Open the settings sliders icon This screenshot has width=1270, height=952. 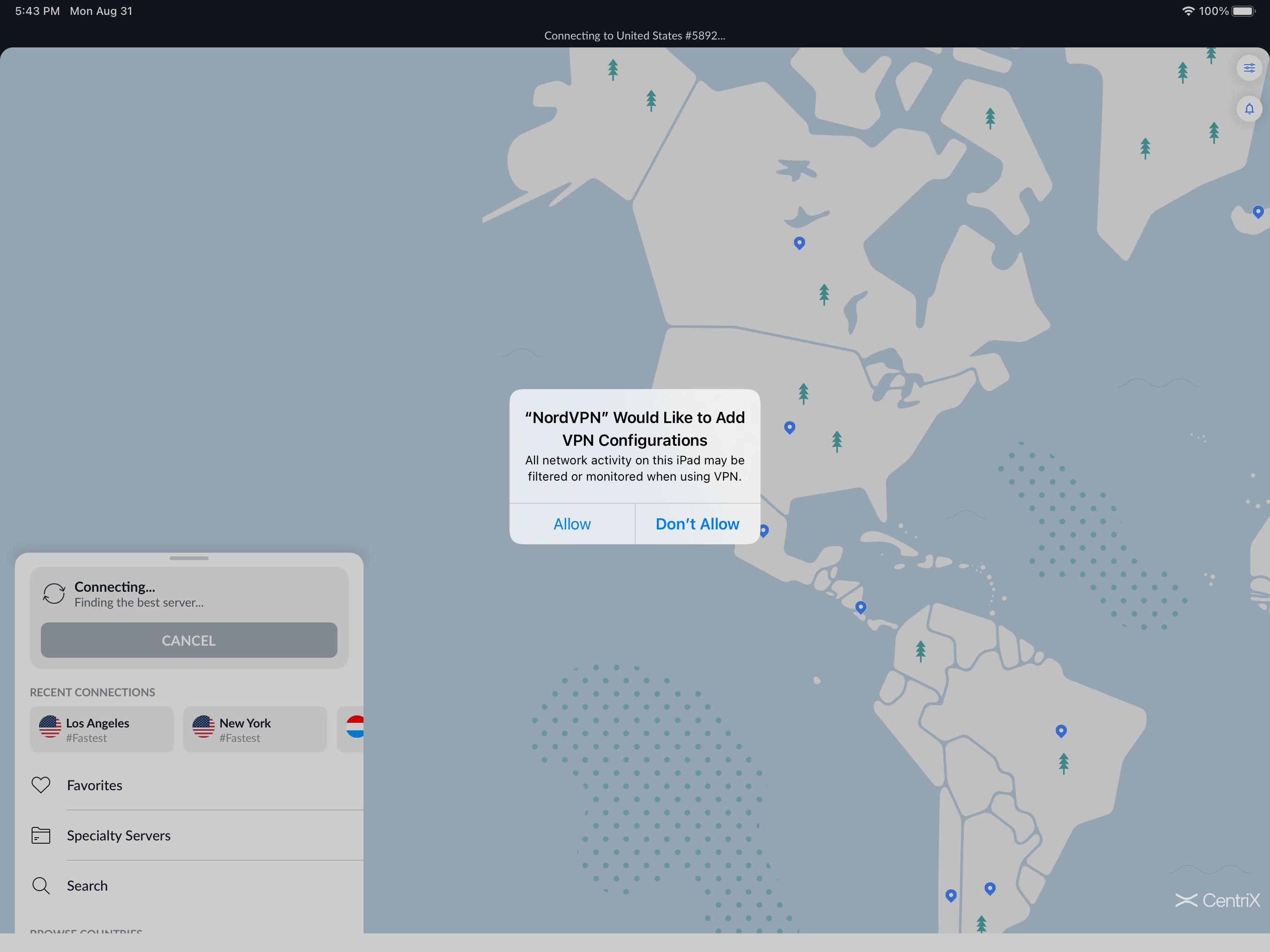pos(1249,68)
